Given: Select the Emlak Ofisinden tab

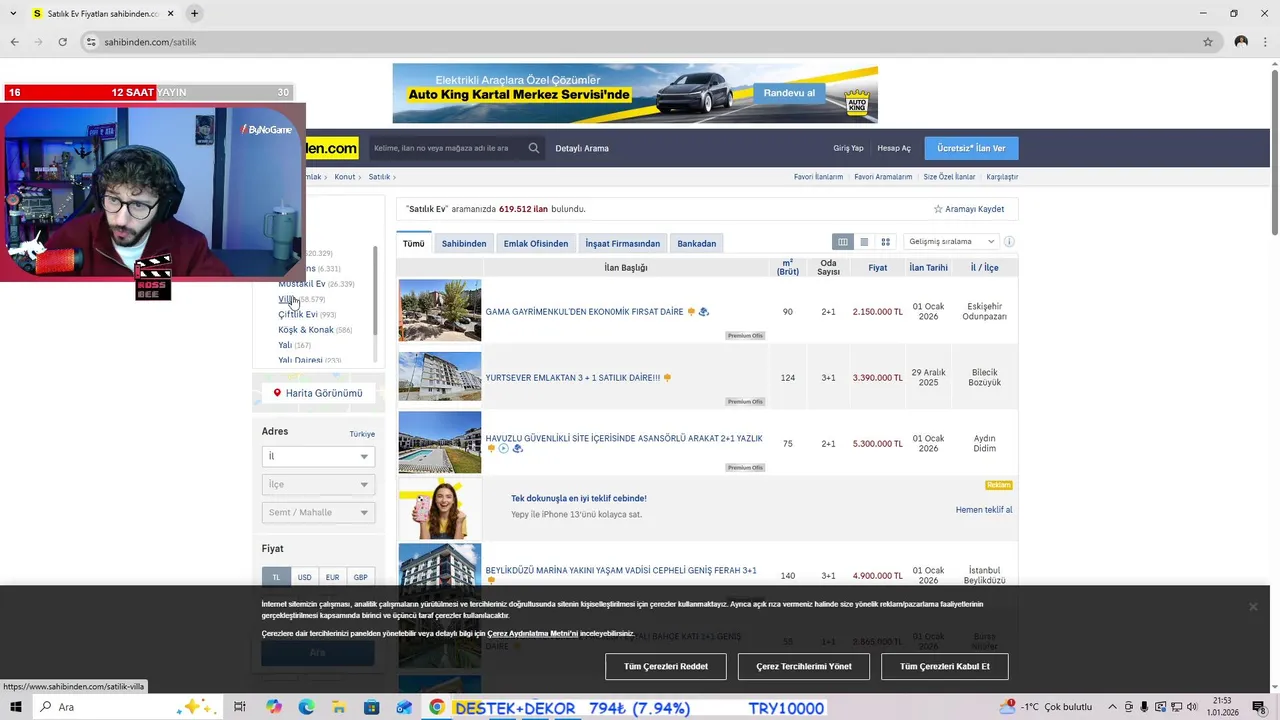Looking at the screenshot, I should 536,243.
